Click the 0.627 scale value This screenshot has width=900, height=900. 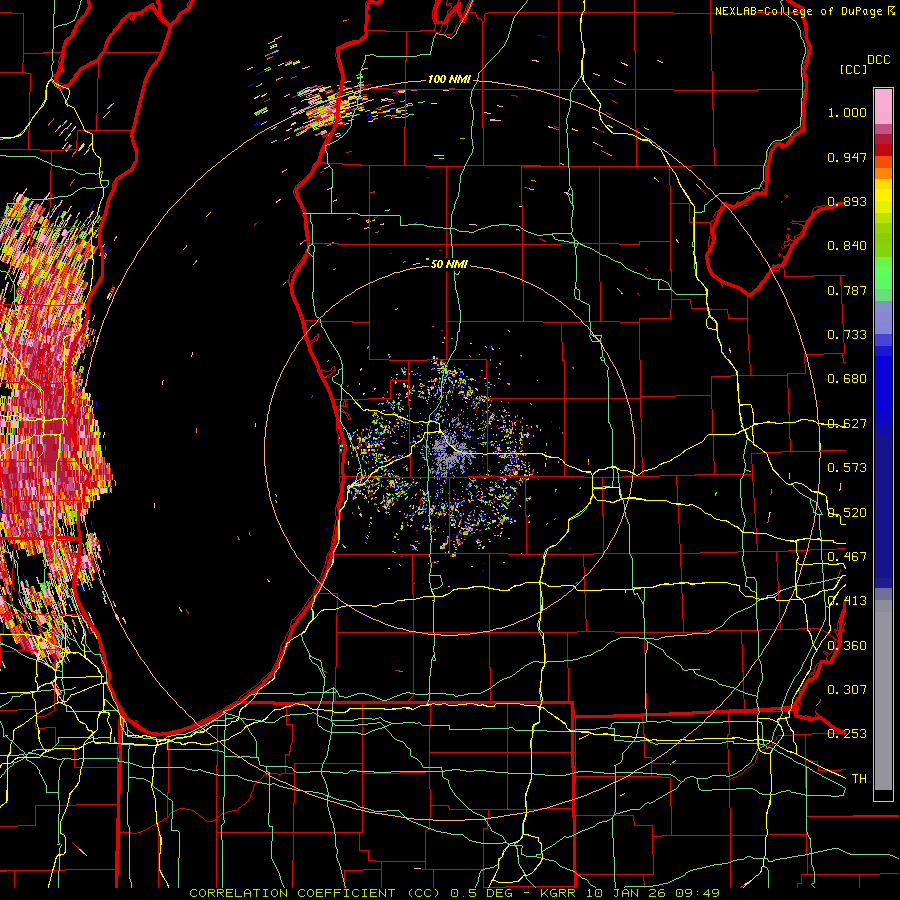click(847, 424)
